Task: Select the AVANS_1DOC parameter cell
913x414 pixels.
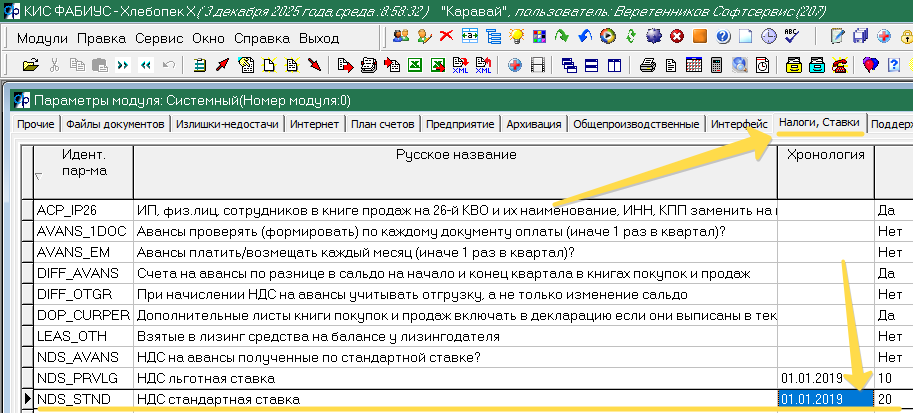Action: click(83, 231)
